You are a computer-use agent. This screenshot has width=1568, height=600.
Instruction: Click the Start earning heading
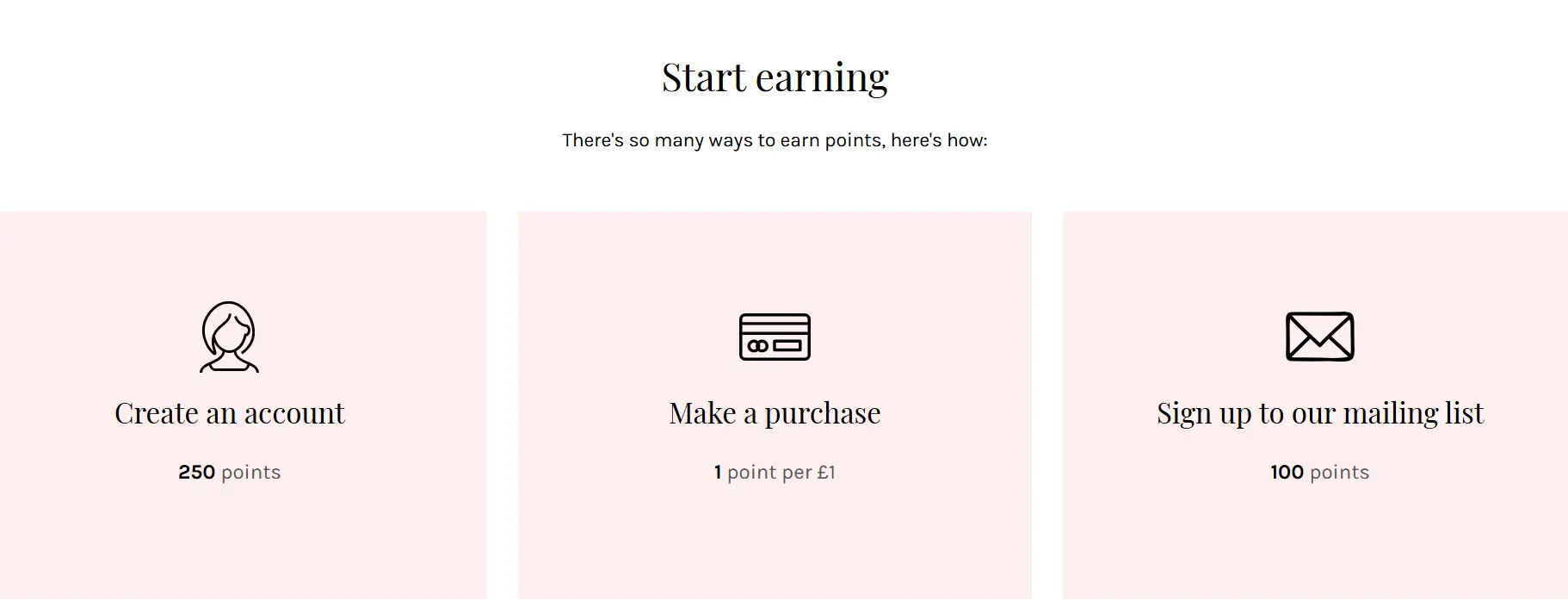(x=775, y=77)
